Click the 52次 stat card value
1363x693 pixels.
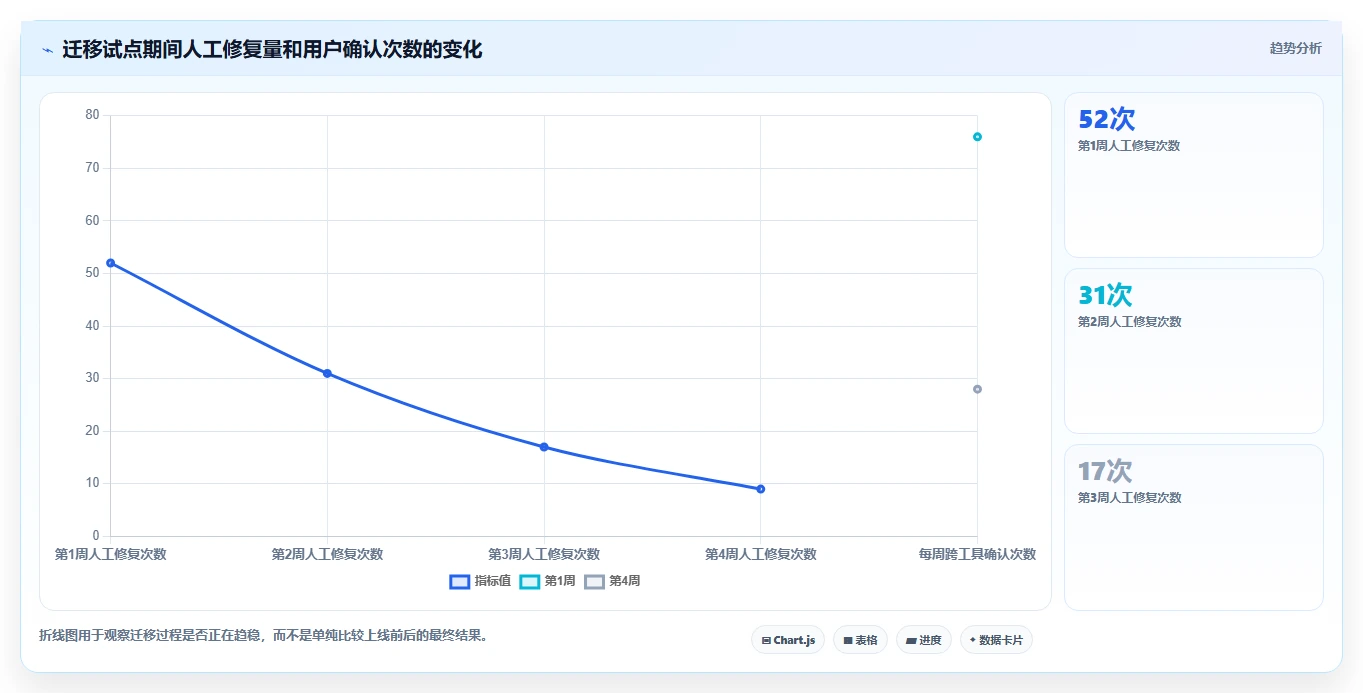[1106, 119]
